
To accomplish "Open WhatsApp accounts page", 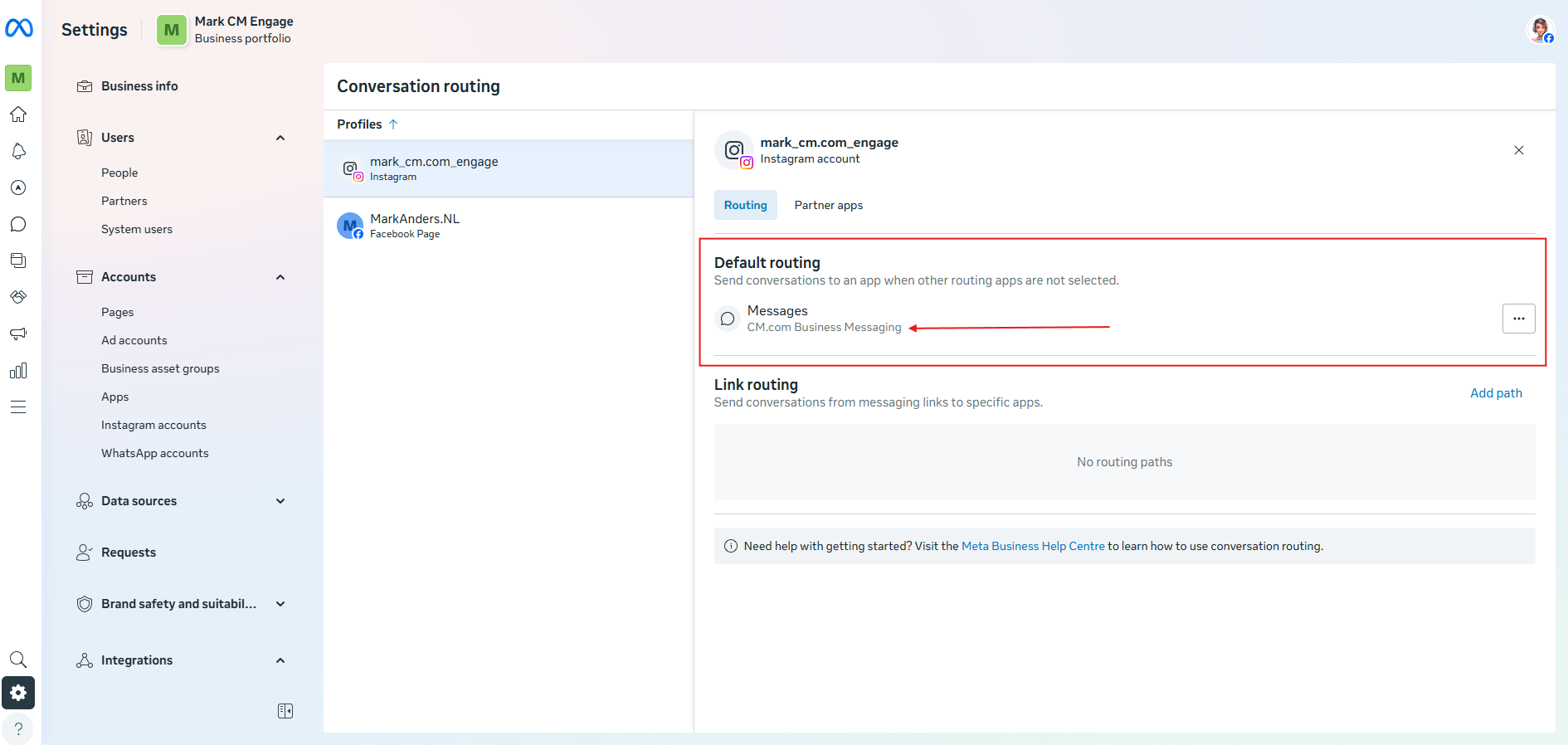I will tap(155, 453).
